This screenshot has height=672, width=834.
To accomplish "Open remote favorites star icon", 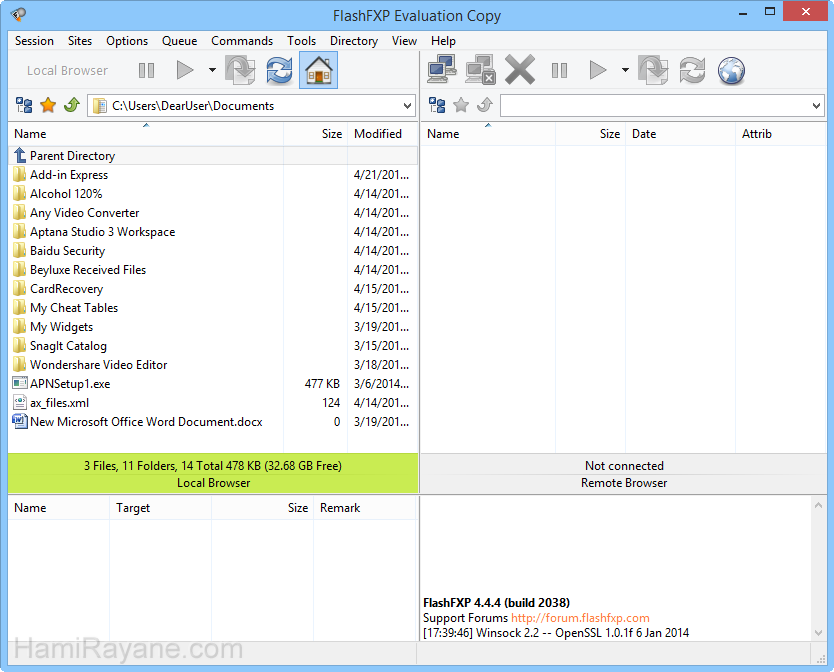I will [x=461, y=105].
